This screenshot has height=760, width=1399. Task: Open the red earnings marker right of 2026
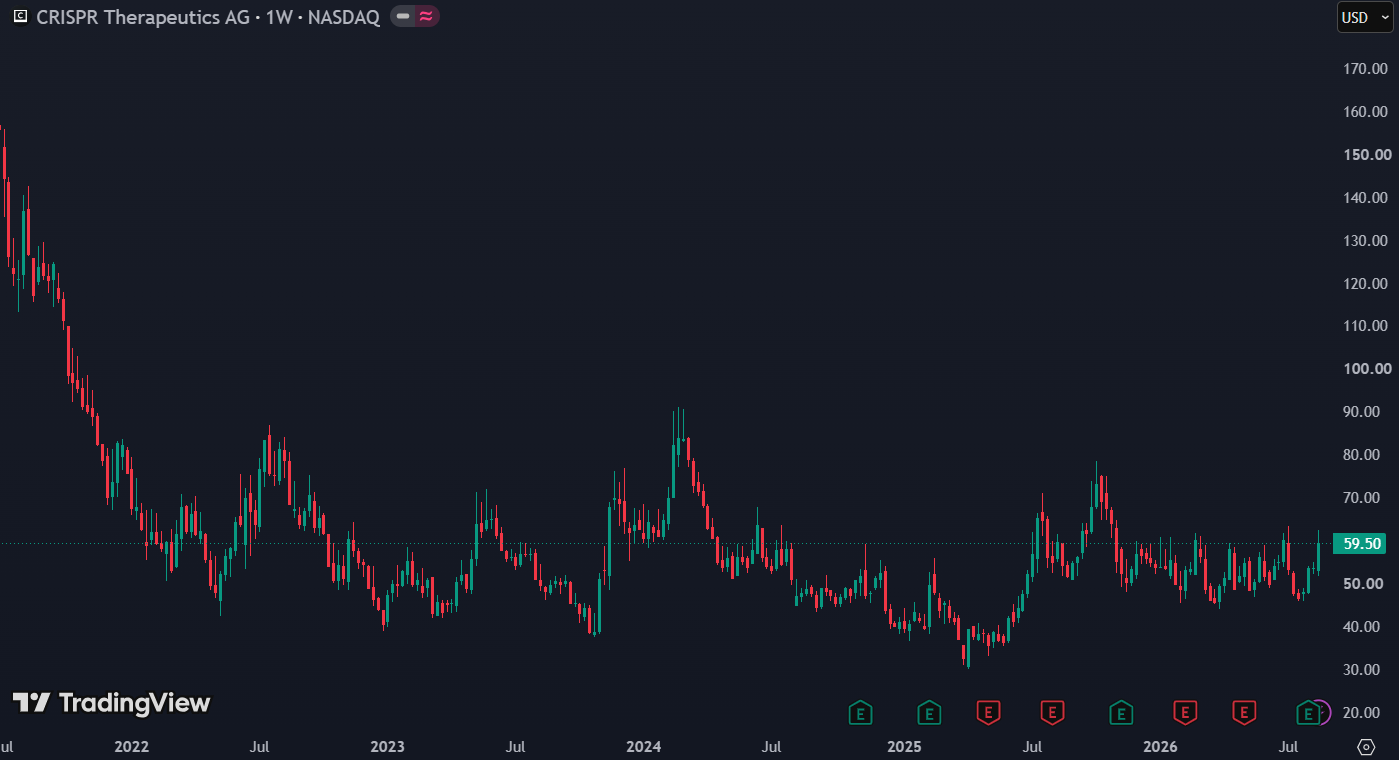(x=1184, y=713)
